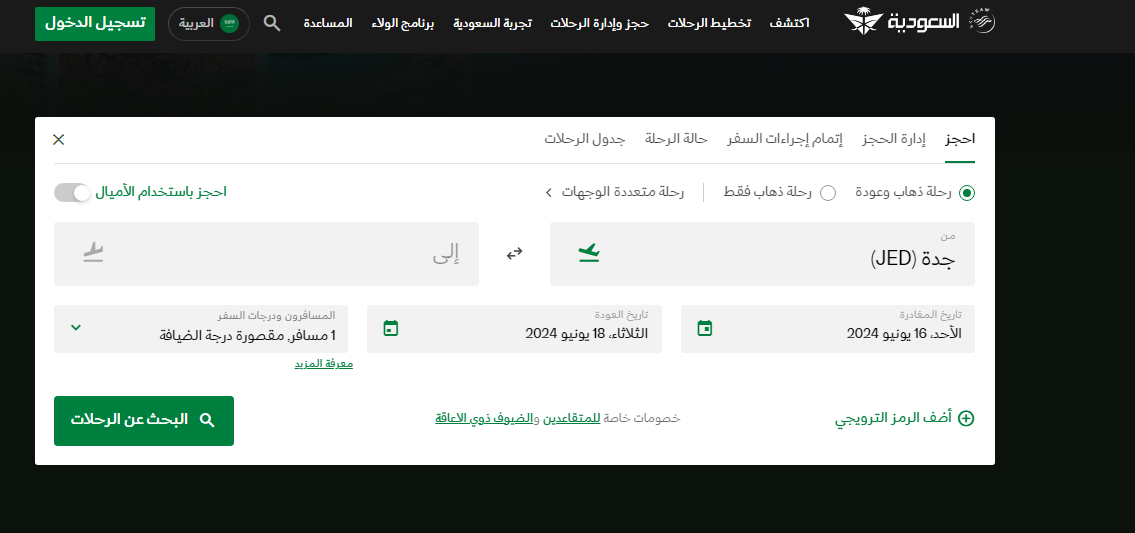Screen dimensions: 1135x533
Task: Open departure date calendar icon
Action: (x=704, y=328)
